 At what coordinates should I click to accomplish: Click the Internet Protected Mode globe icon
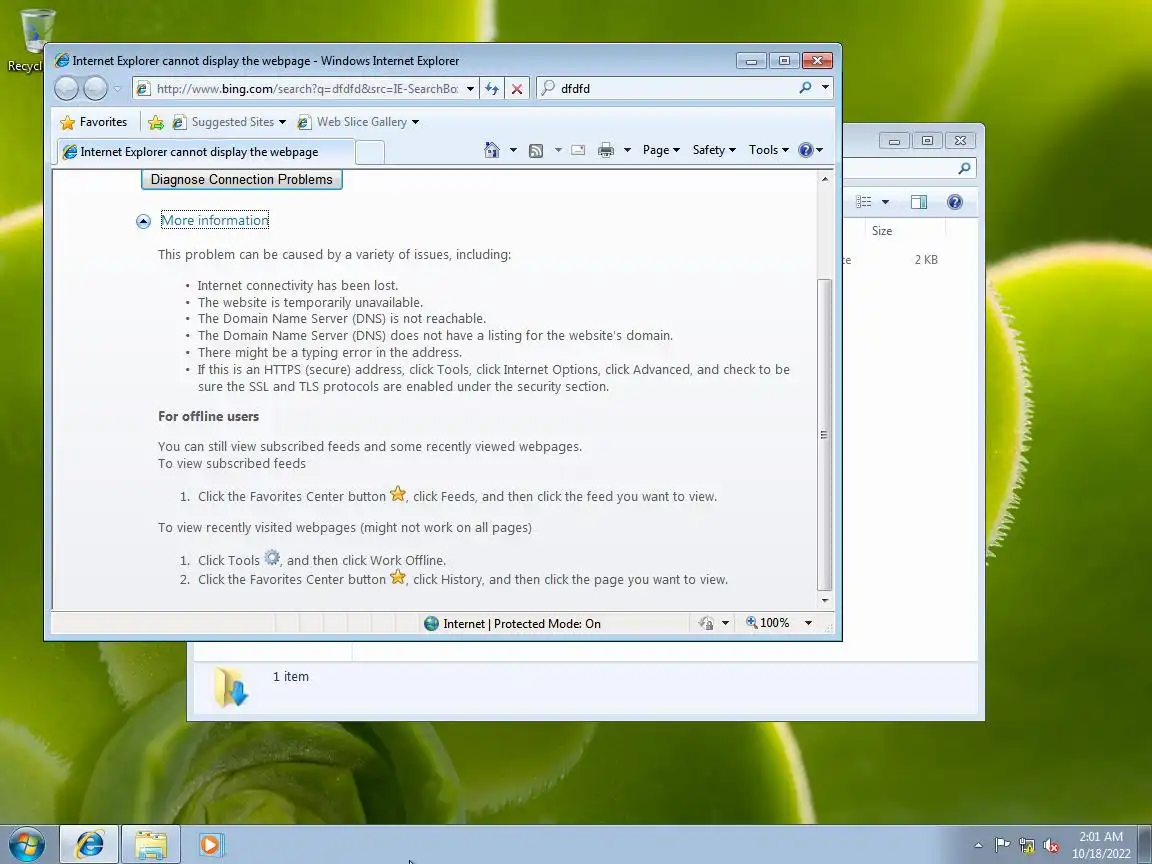[x=431, y=624]
